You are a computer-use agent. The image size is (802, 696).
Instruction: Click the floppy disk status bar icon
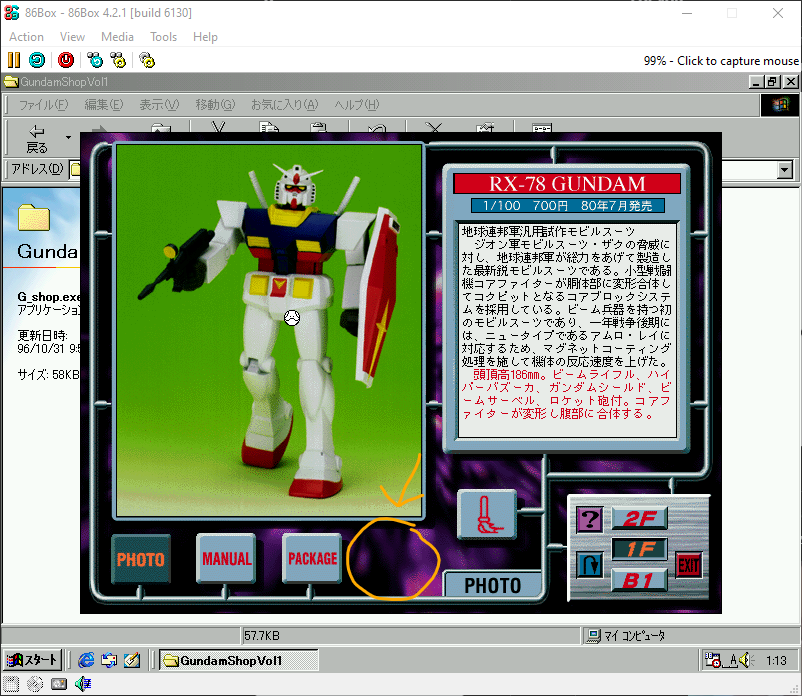point(11,684)
